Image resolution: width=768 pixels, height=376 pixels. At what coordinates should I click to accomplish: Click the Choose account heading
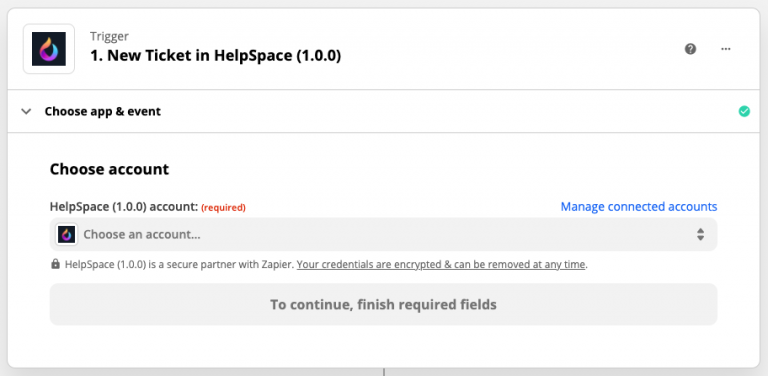(109, 169)
